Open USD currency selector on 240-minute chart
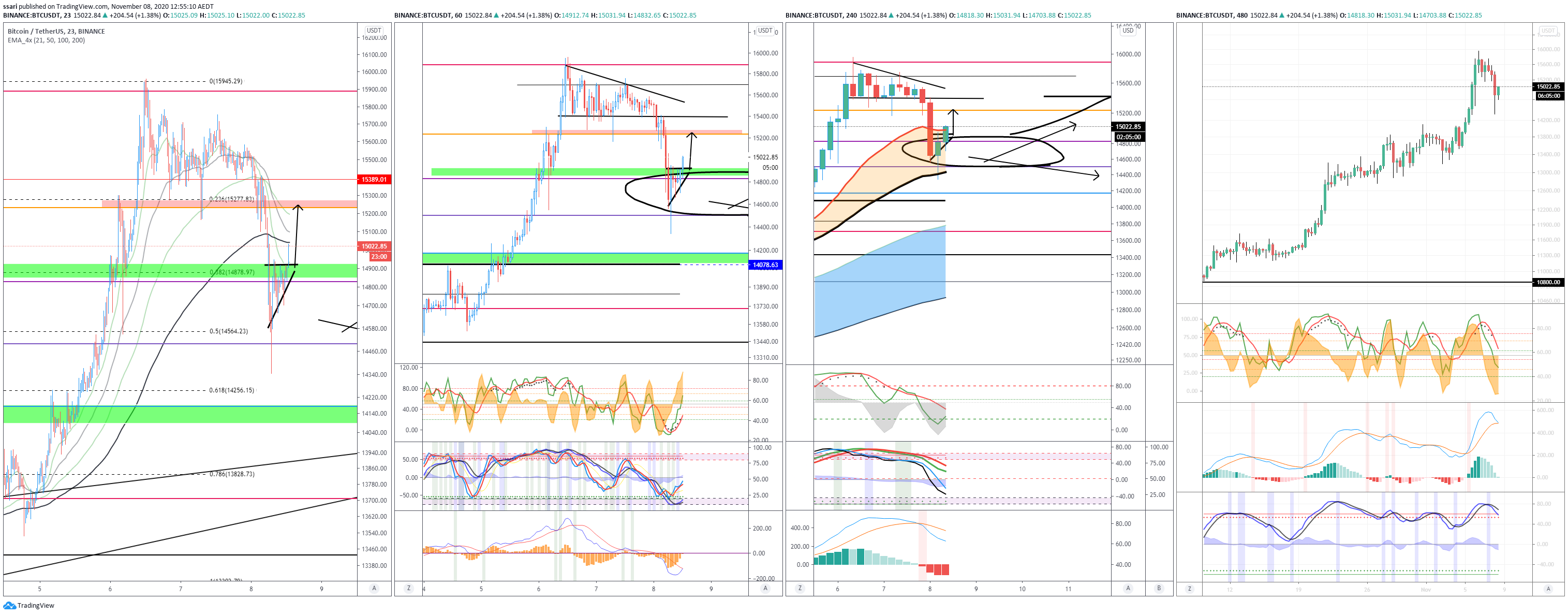 (x=1128, y=31)
